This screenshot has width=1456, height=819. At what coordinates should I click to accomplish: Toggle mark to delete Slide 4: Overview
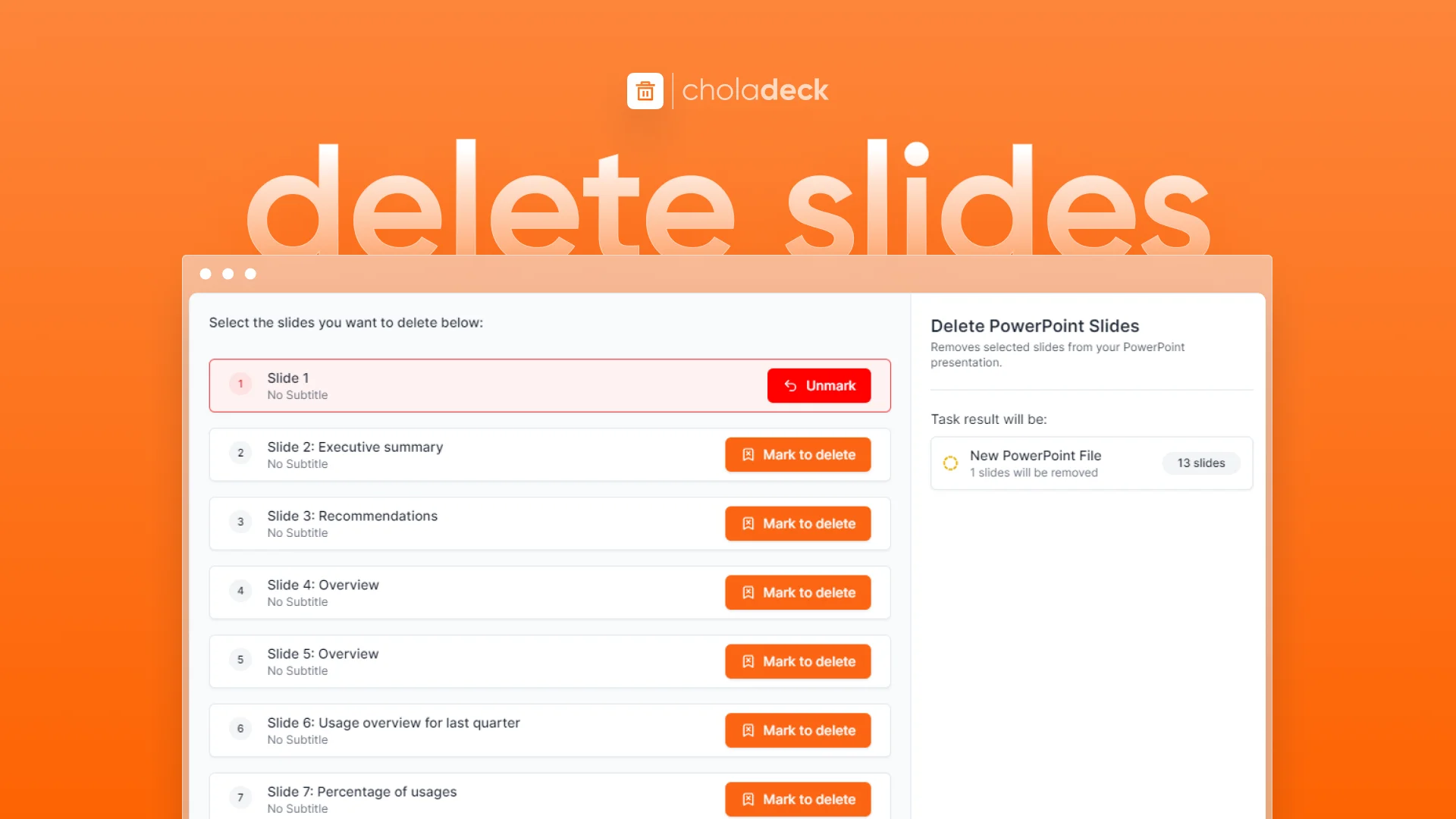798,592
